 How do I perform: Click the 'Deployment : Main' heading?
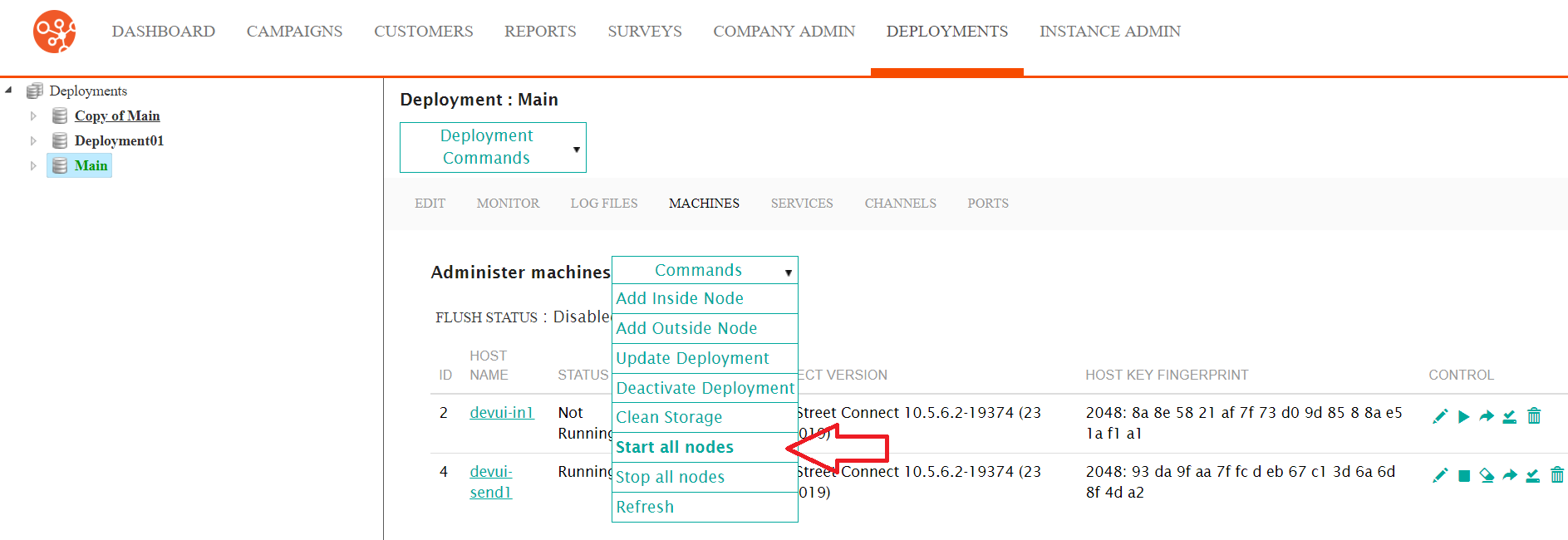(479, 100)
